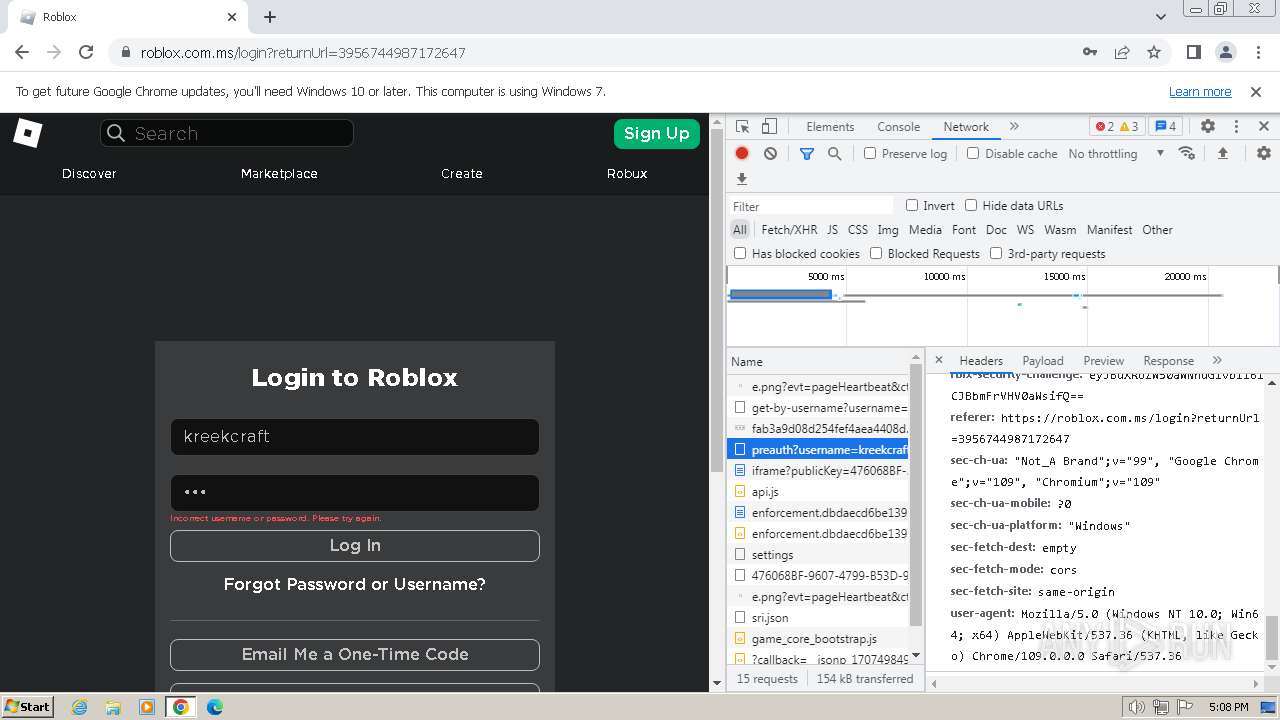Open the Response tab
Screen dimensions: 1280x720
tap(1168, 361)
